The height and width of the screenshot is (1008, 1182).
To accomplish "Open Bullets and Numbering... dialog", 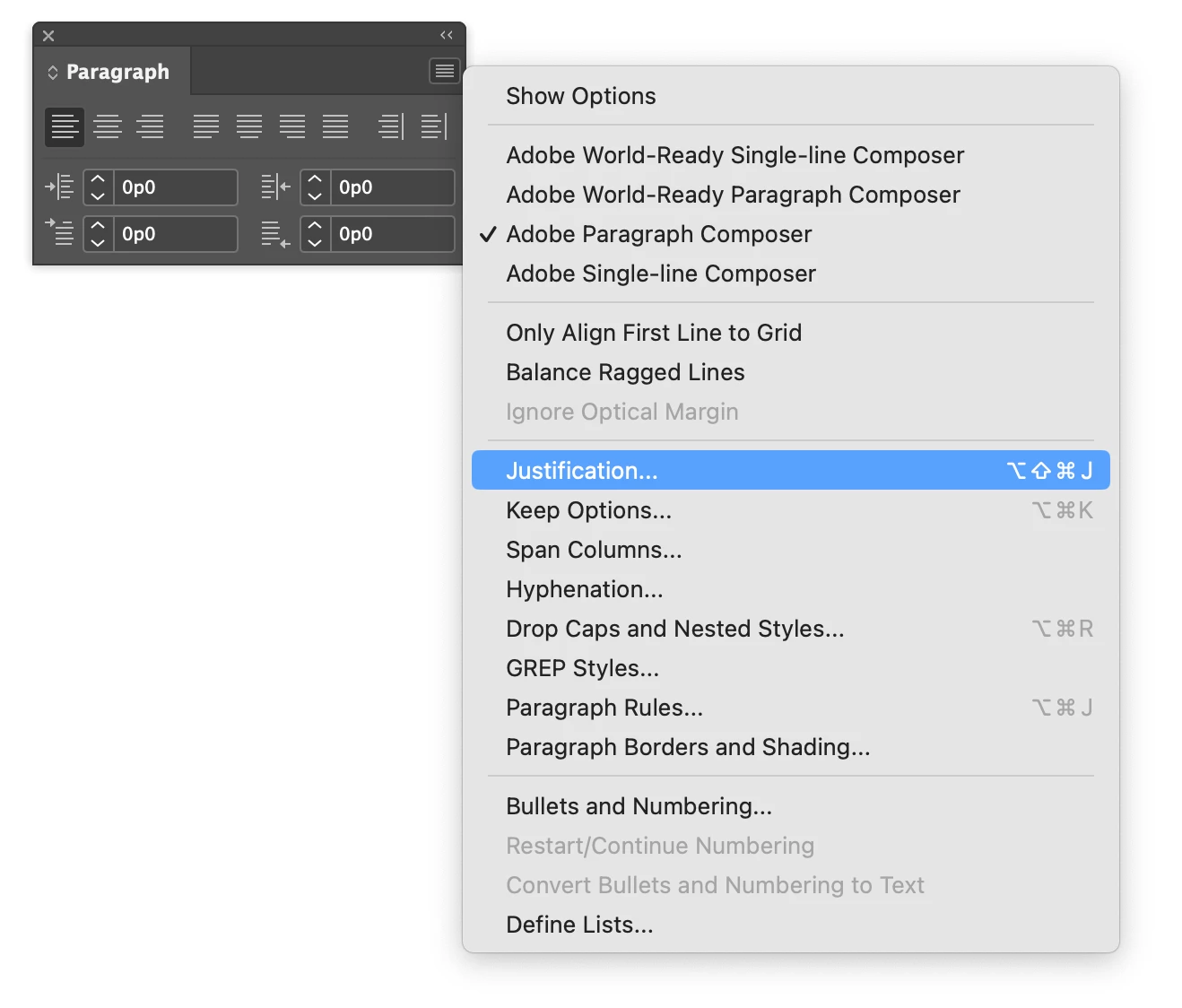I will [791, 806].
